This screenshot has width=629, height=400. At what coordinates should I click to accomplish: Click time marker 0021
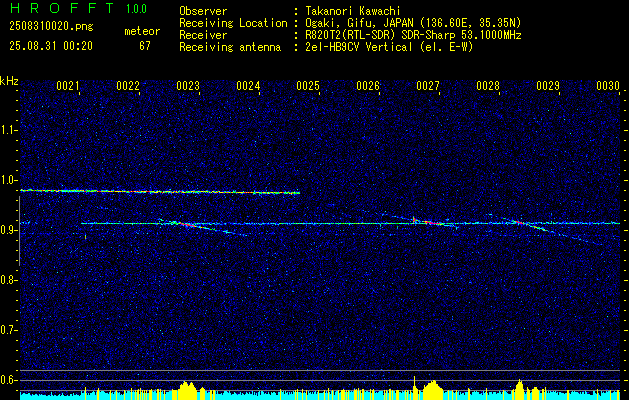[67, 85]
